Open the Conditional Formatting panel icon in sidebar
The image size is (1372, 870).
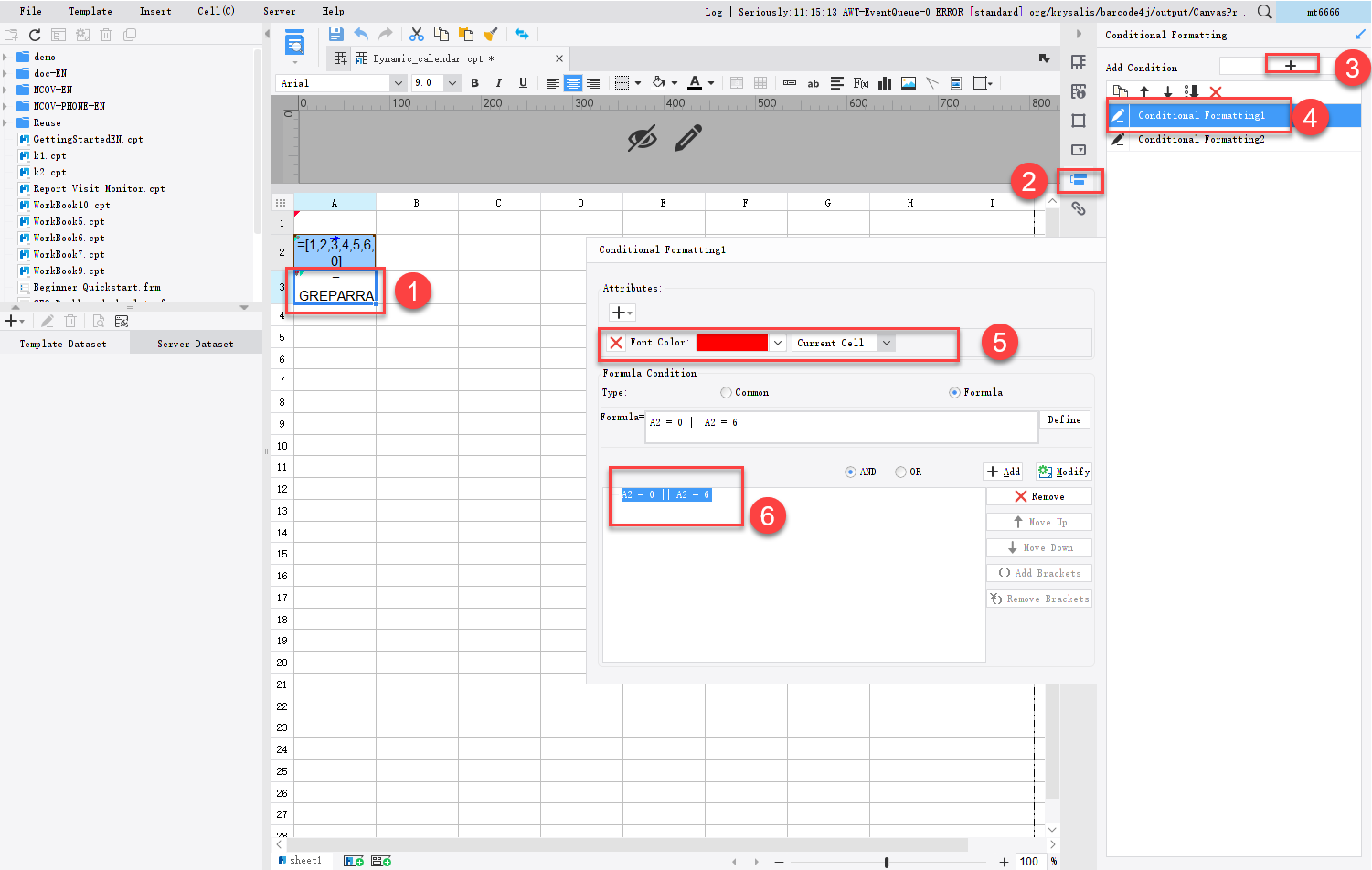click(1079, 180)
